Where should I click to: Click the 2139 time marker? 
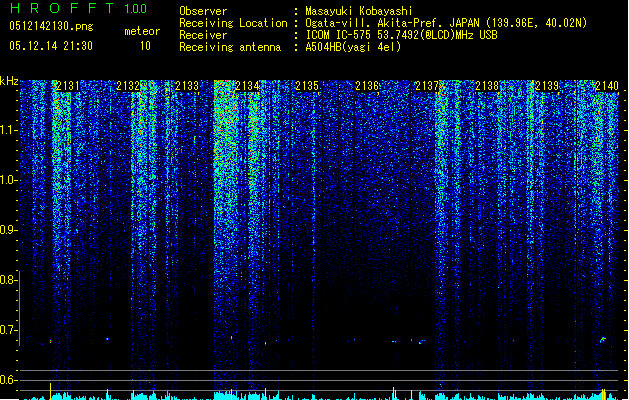(x=547, y=86)
